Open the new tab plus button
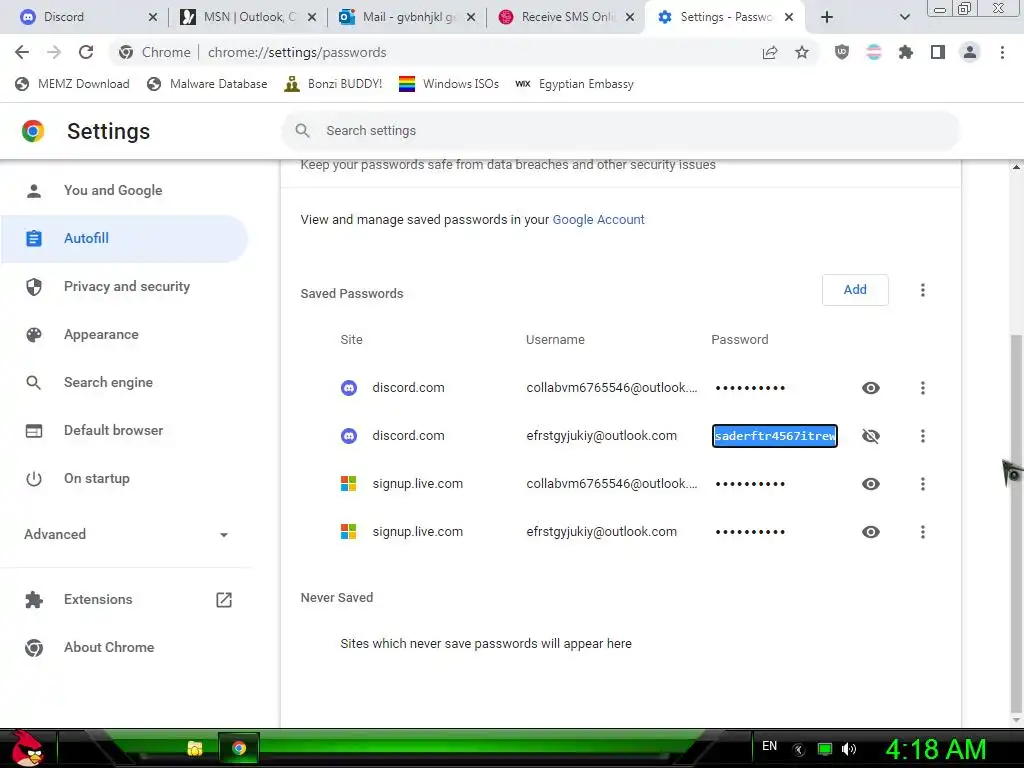Viewport: 1024px width, 768px height. pos(827,17)
